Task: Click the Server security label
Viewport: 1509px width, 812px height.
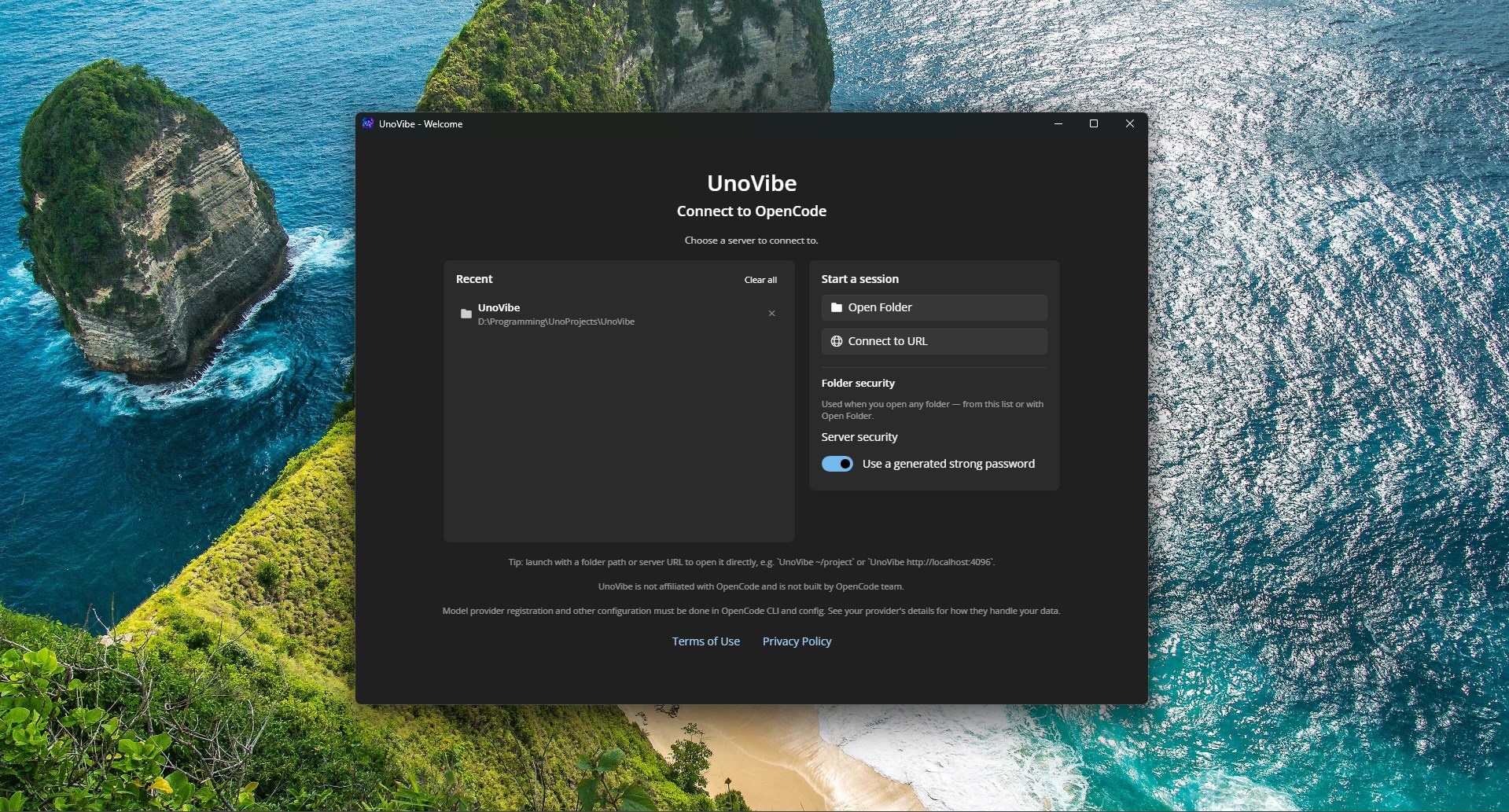Action: pyautogui.click(x=859, y=437)
